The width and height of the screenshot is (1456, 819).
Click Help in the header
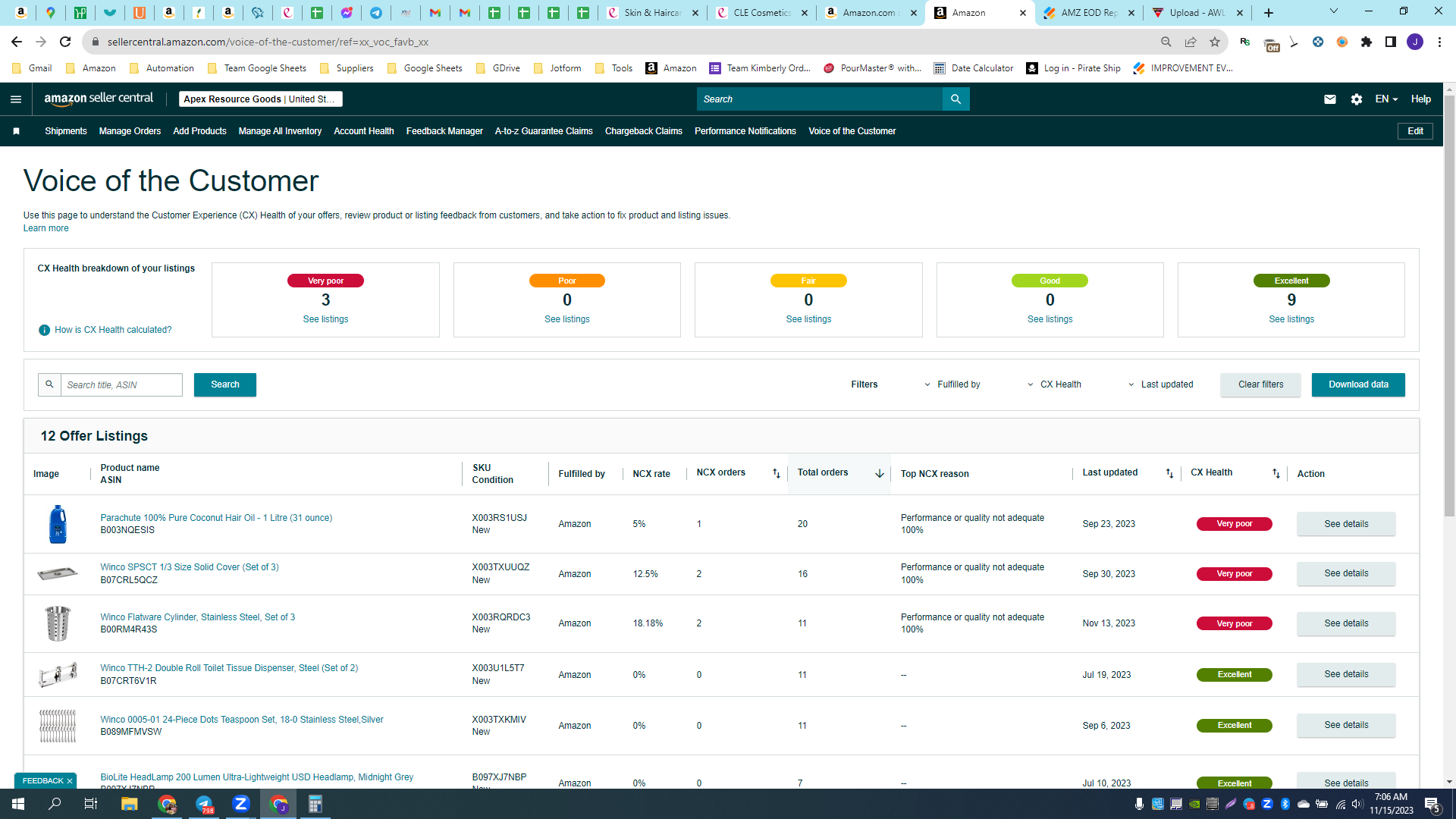click(1421, 99)
